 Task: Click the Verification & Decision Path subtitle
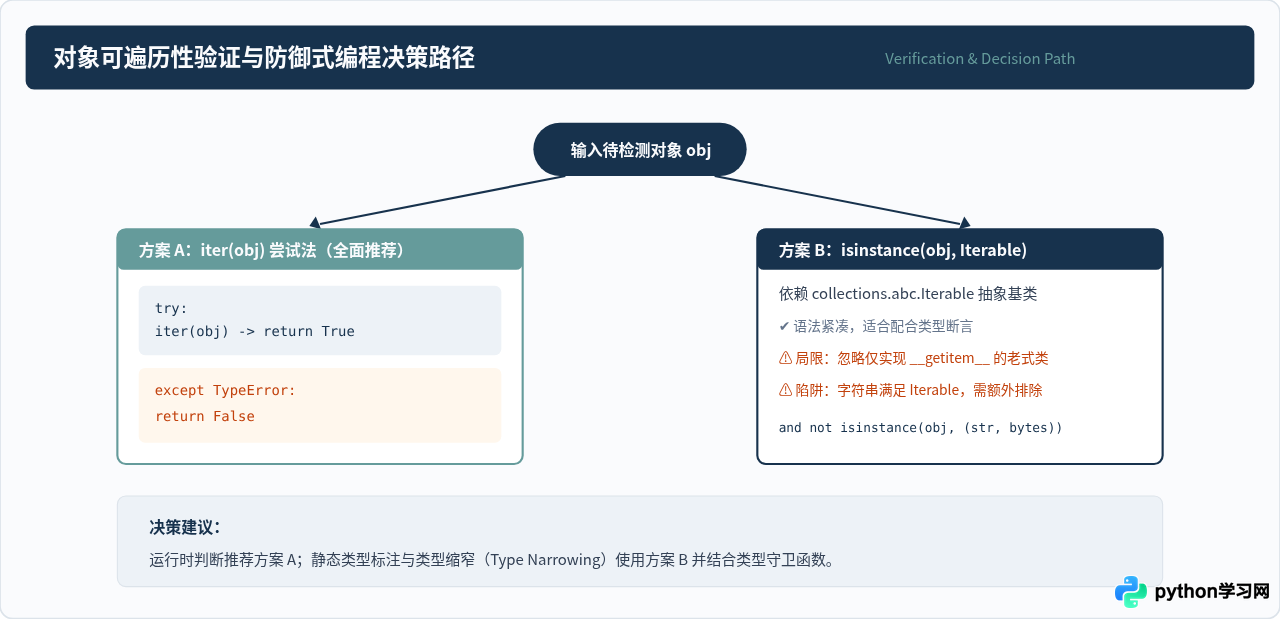pos(980,59)
